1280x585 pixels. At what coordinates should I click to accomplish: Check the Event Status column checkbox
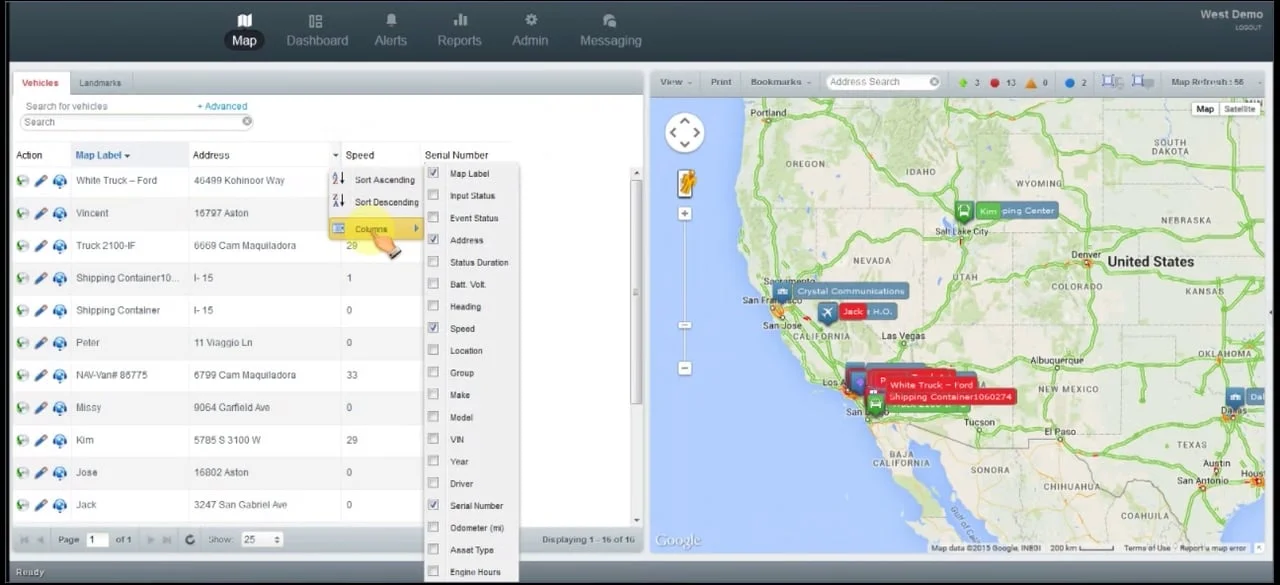433,217
